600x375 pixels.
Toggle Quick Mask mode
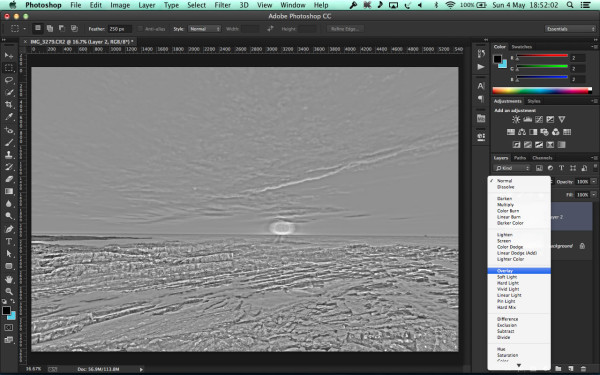tap(9, 328)
